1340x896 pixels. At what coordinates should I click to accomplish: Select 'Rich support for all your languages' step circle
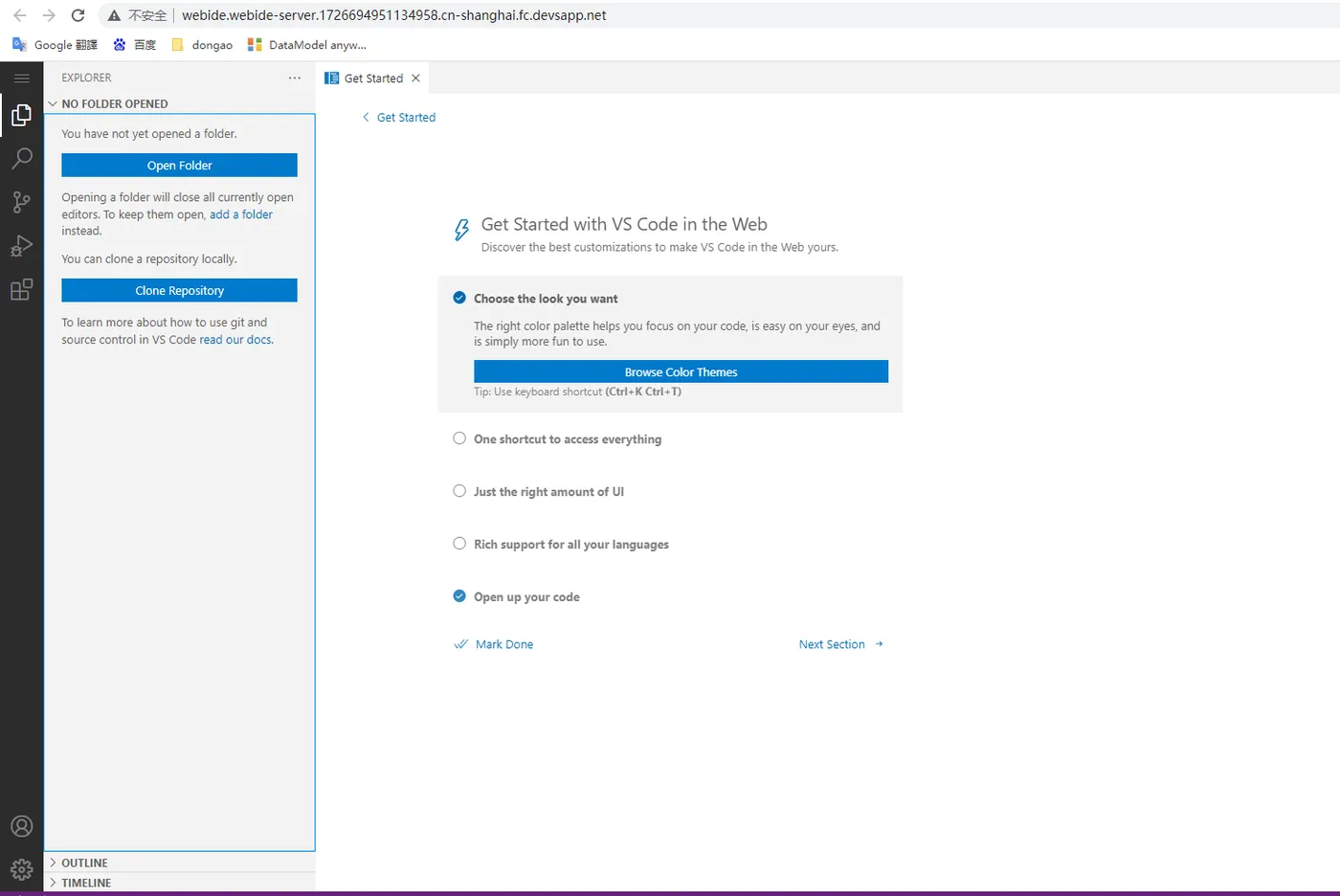[459, 544]
